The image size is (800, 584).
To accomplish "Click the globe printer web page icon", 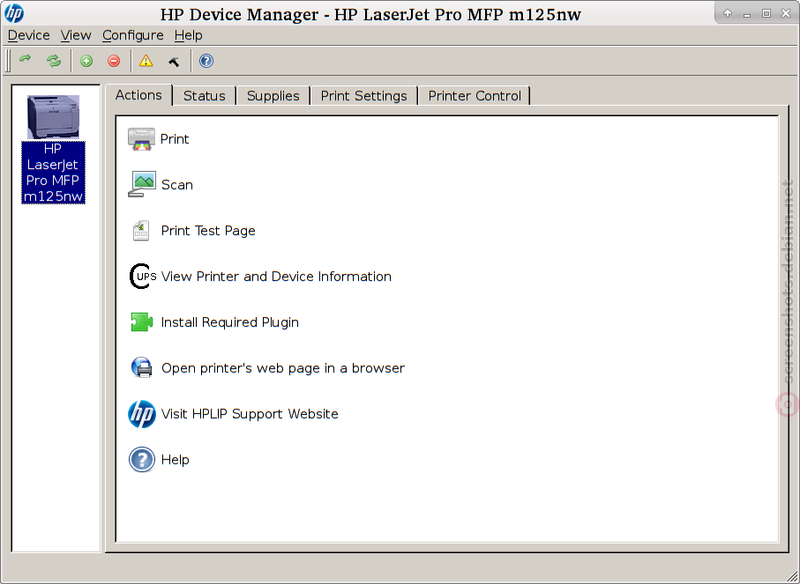I will [x=142, y=368].
